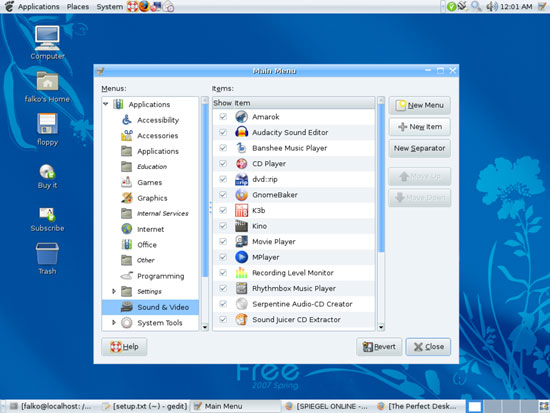Click the menus list vertical scrollbar thumb
Viewport: 550px width, 413px height.
tap(205, 189)
